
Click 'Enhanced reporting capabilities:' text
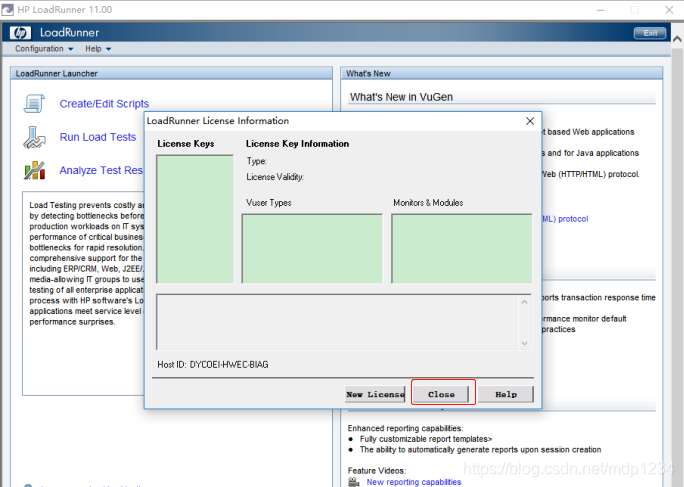coord(405,428)
